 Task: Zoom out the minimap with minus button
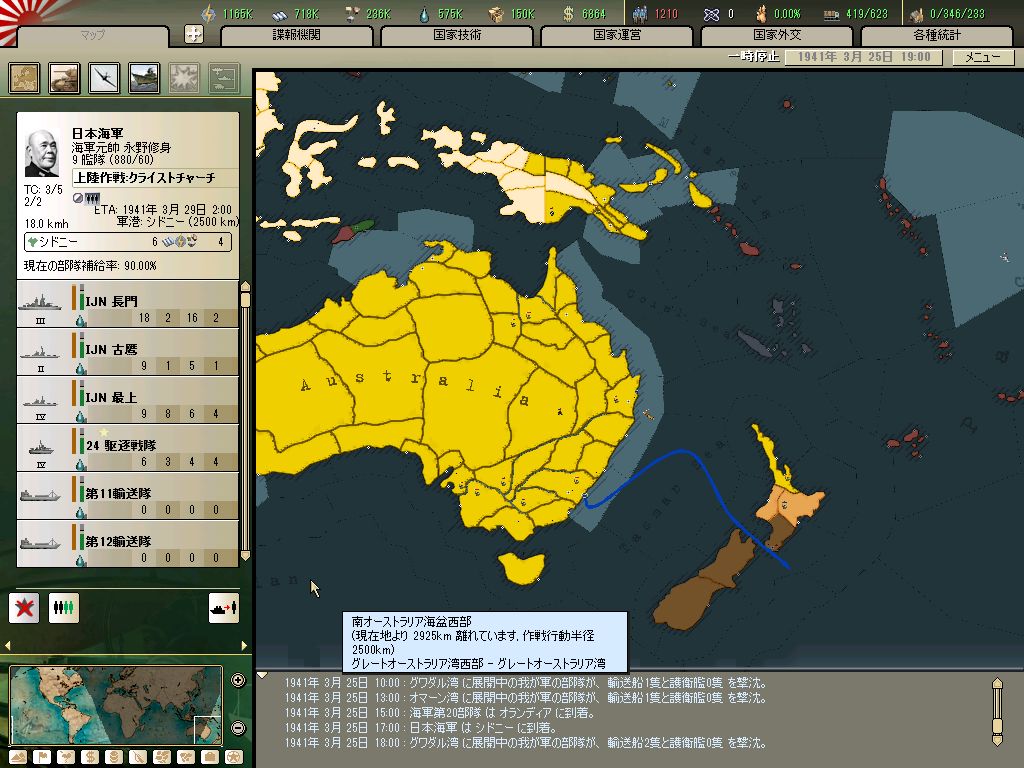coord(238,728)
